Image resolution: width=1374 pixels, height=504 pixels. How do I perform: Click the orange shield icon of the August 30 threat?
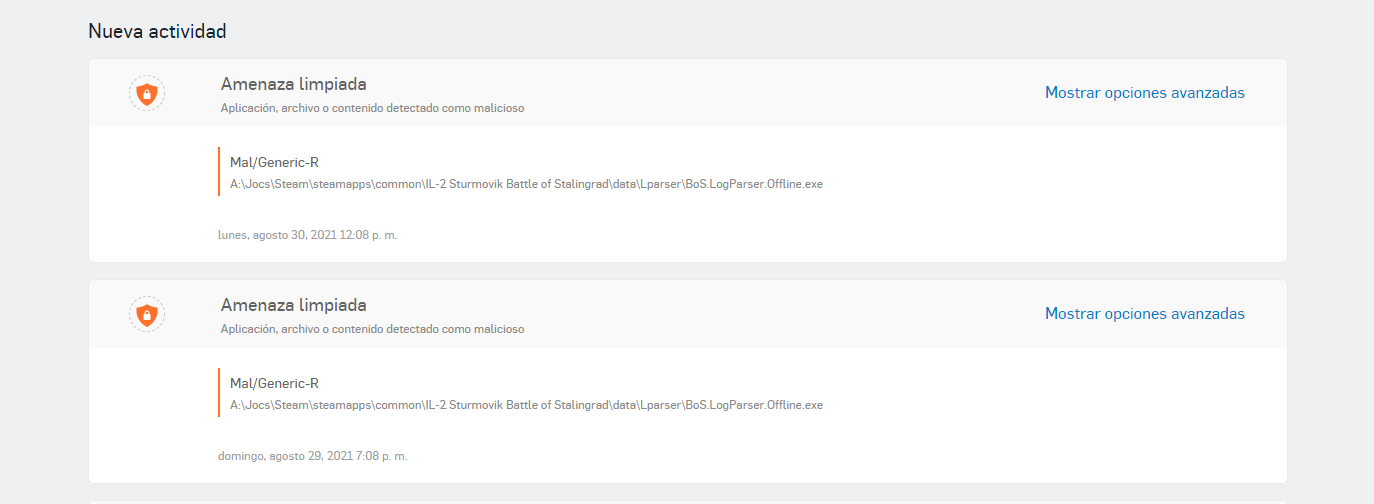pos(147,93)
